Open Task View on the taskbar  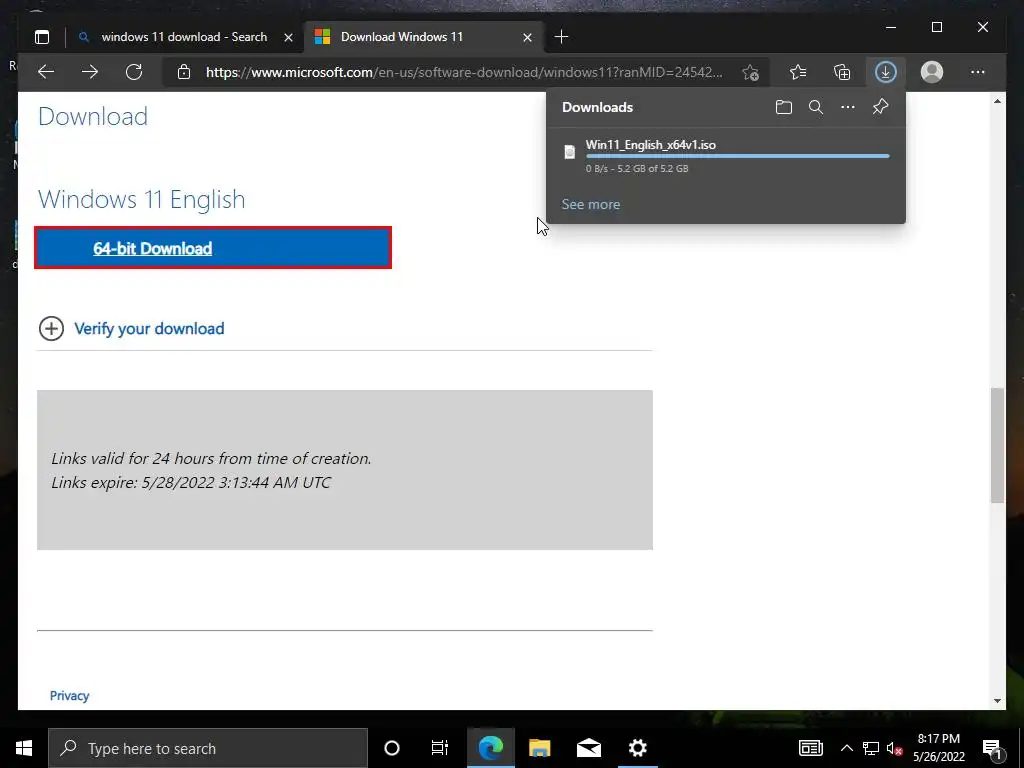440,748
